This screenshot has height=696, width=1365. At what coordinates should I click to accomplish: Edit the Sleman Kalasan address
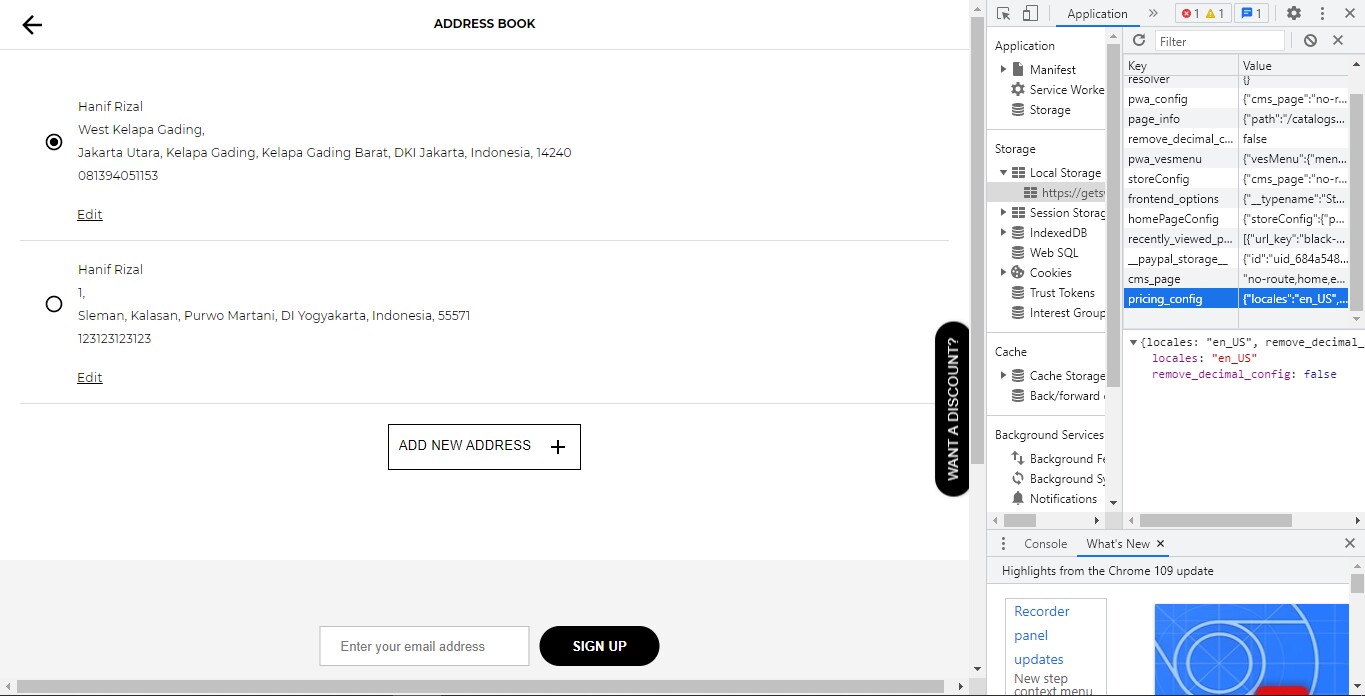89,377
